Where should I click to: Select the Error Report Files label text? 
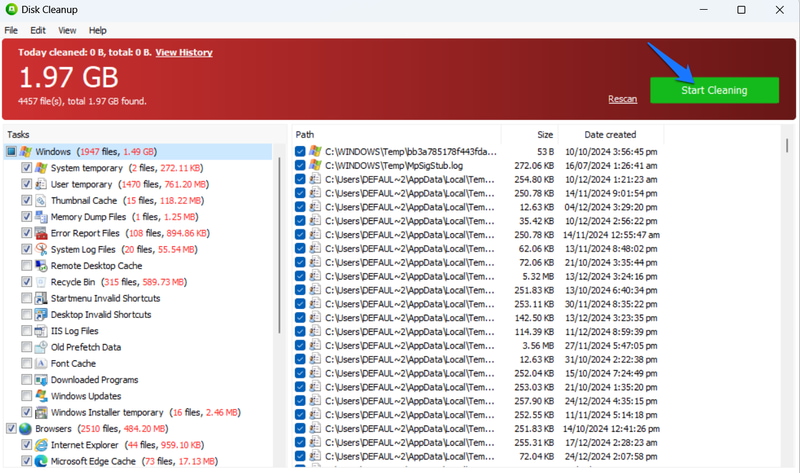coord(85,233)
